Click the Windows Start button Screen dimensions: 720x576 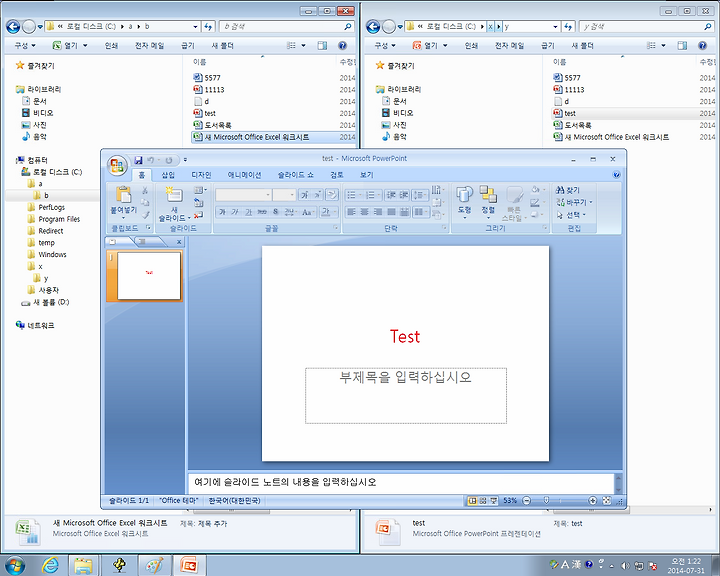[15, 565]
